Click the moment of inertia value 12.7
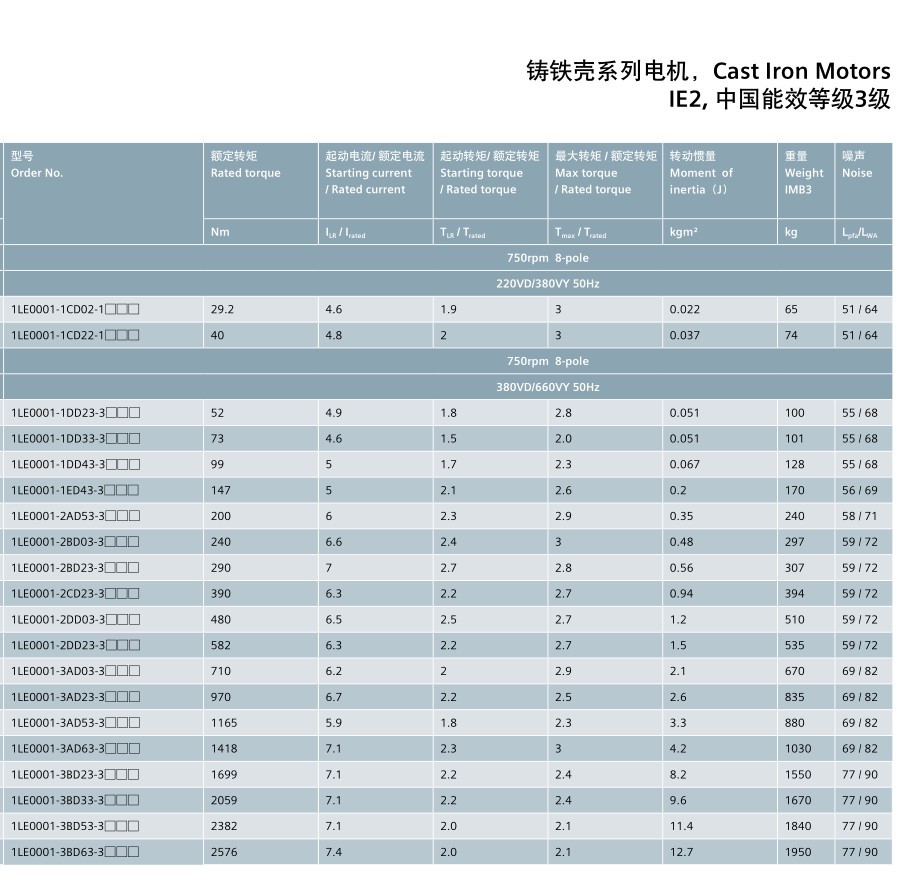The width and height of the screenshot is (900, 874). click(681, 852)
